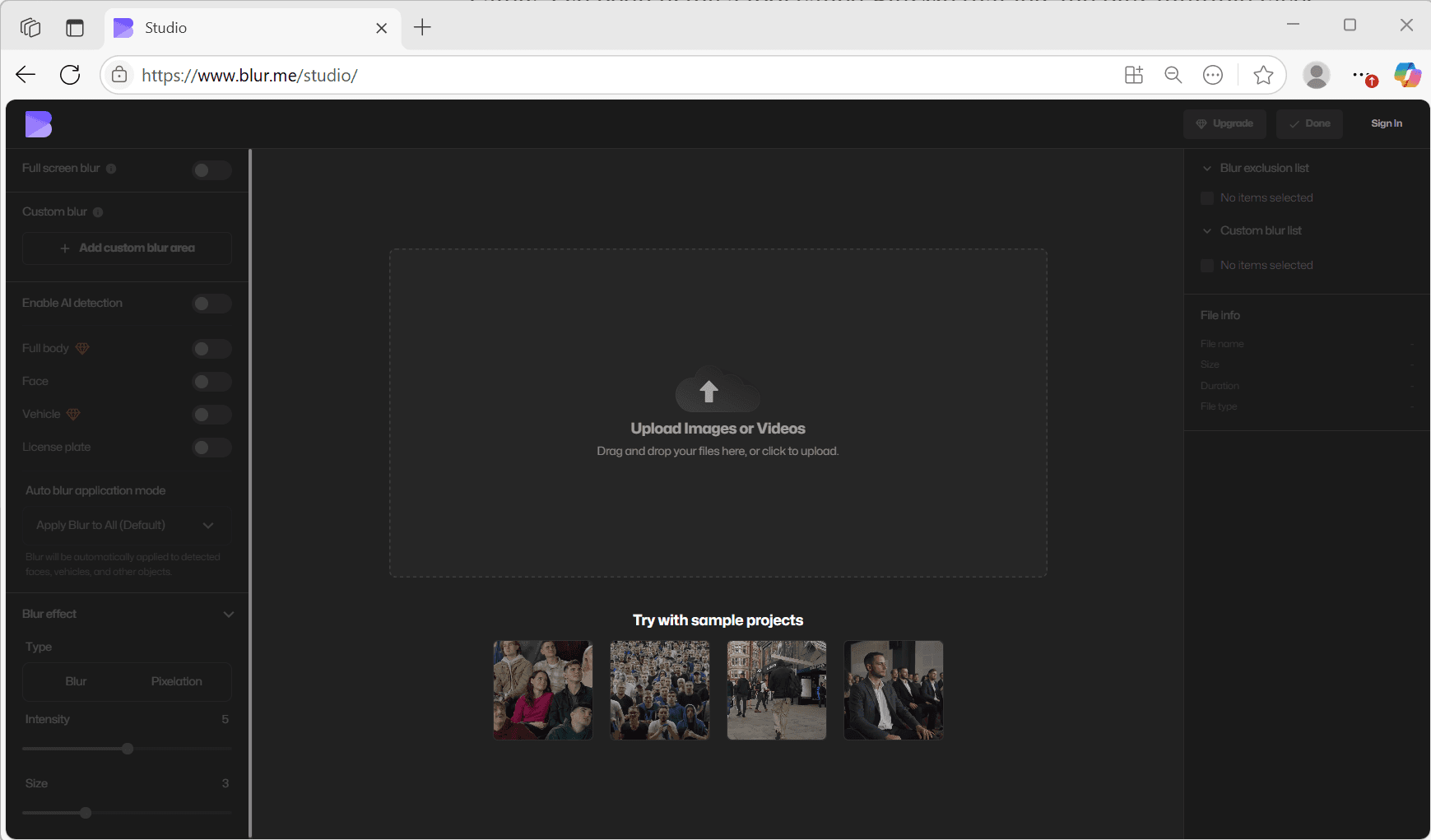Collapse the Blur effect section
The width and height of the screenshot is (1431, 840).
pyautogui.click(x=229, y=614)
